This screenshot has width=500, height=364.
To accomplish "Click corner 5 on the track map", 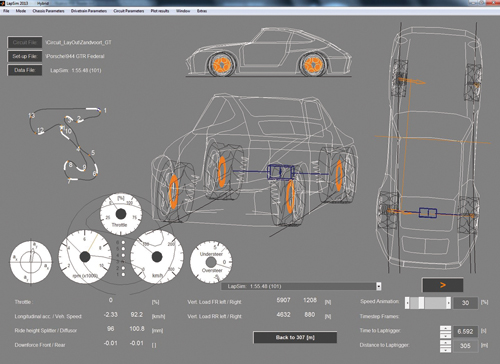I will [x=93, y=153].
